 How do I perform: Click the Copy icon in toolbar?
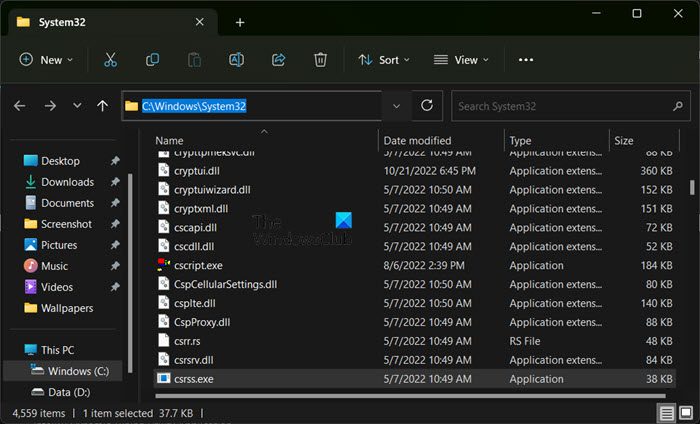[152, 60]
